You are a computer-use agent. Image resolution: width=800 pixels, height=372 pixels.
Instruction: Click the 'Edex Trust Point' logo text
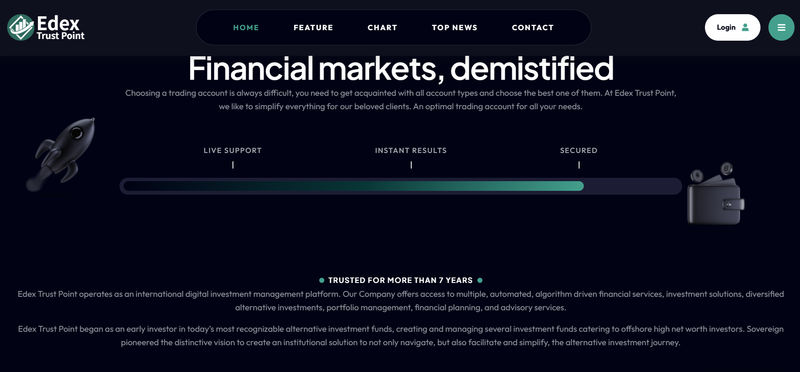click(60, 28)
